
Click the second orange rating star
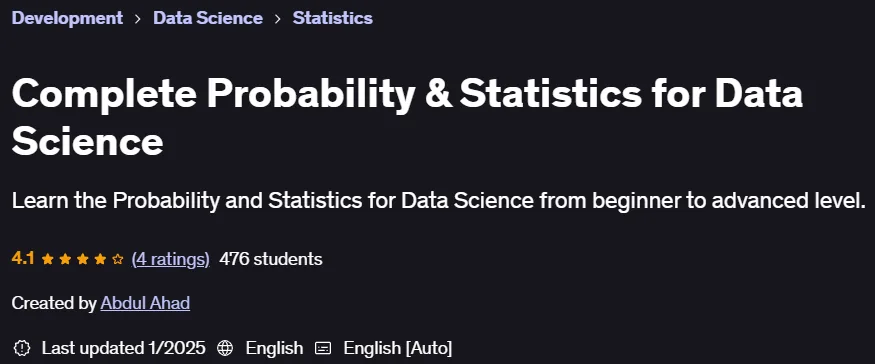[65, 260]
